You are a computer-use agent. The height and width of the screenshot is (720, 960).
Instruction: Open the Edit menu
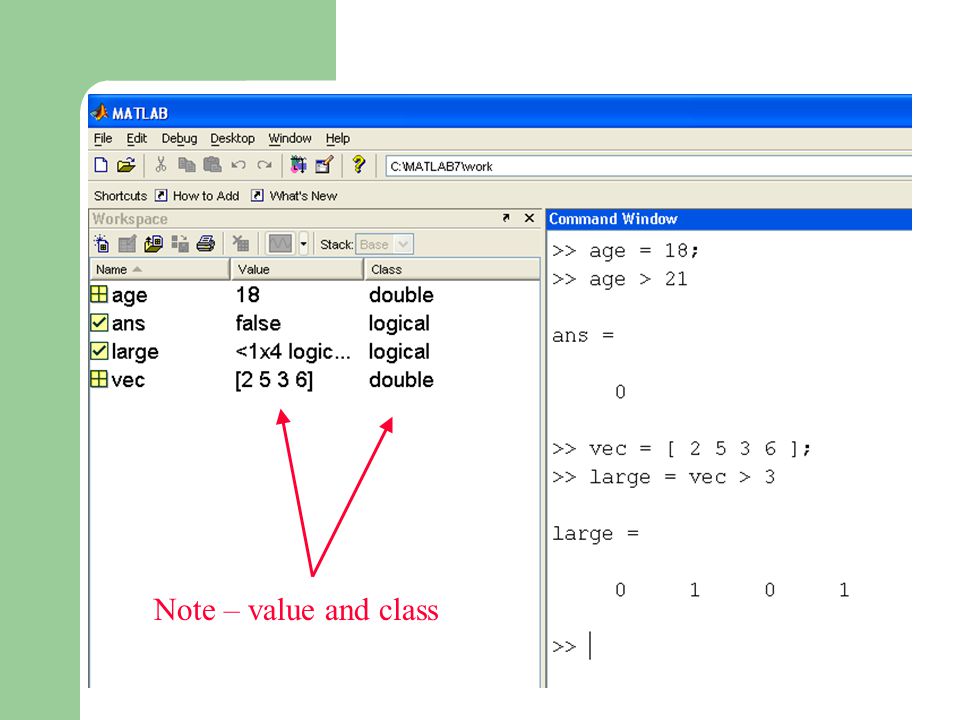[137, 138]
